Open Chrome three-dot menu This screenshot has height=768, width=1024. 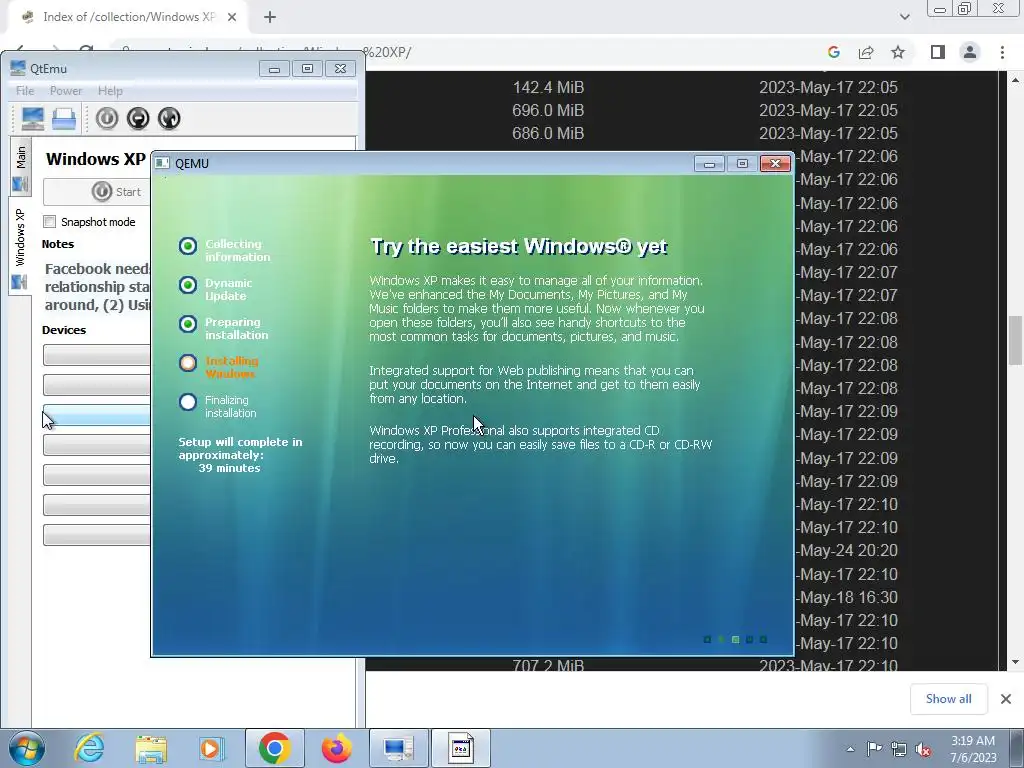[1002, 52]
